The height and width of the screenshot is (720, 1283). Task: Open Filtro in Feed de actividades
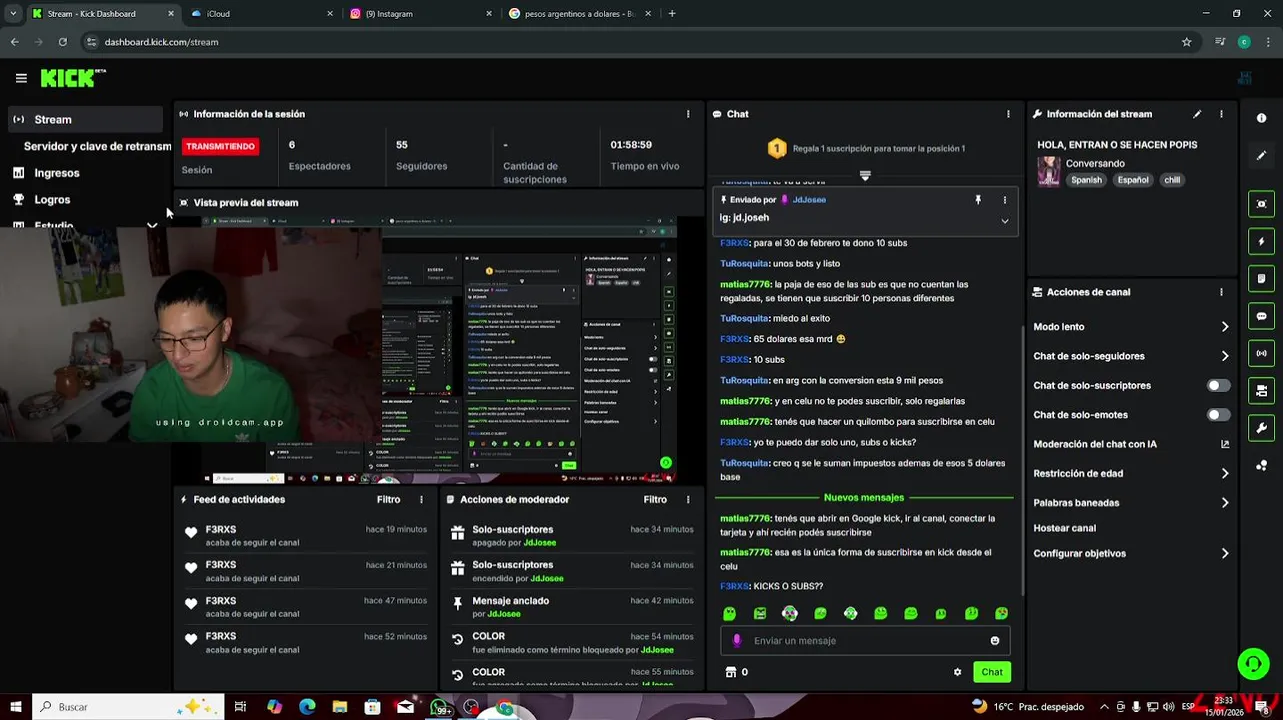point(388,500)
